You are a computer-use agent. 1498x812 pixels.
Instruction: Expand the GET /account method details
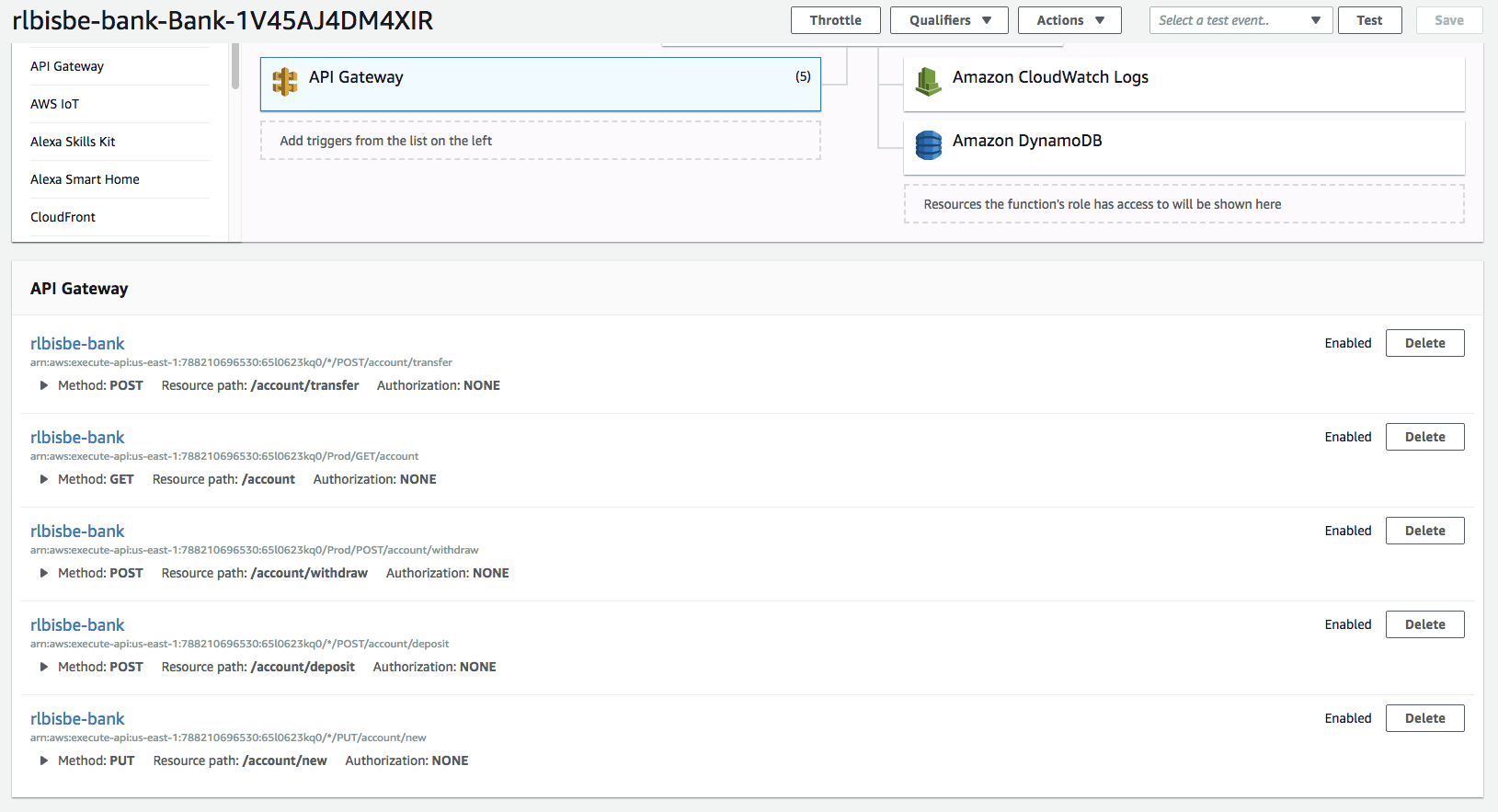click(x=43, y=480)
